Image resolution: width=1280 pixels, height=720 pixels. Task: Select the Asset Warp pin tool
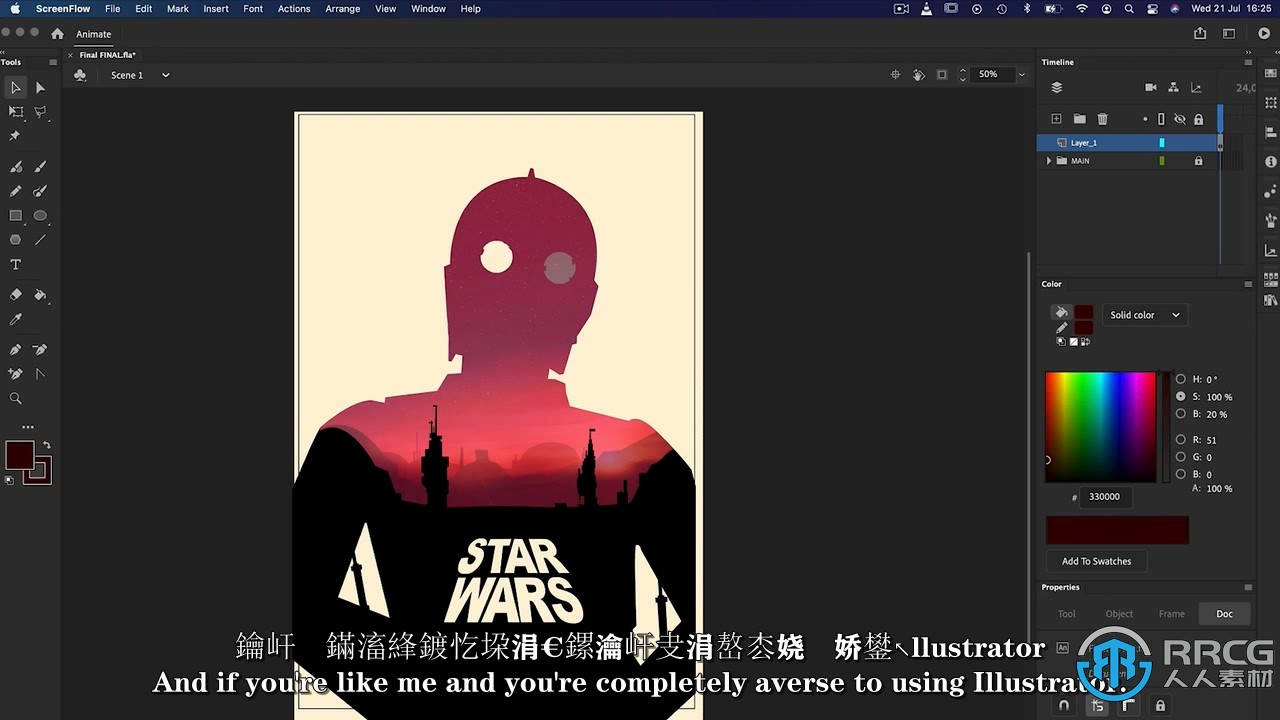click(15, 136)
